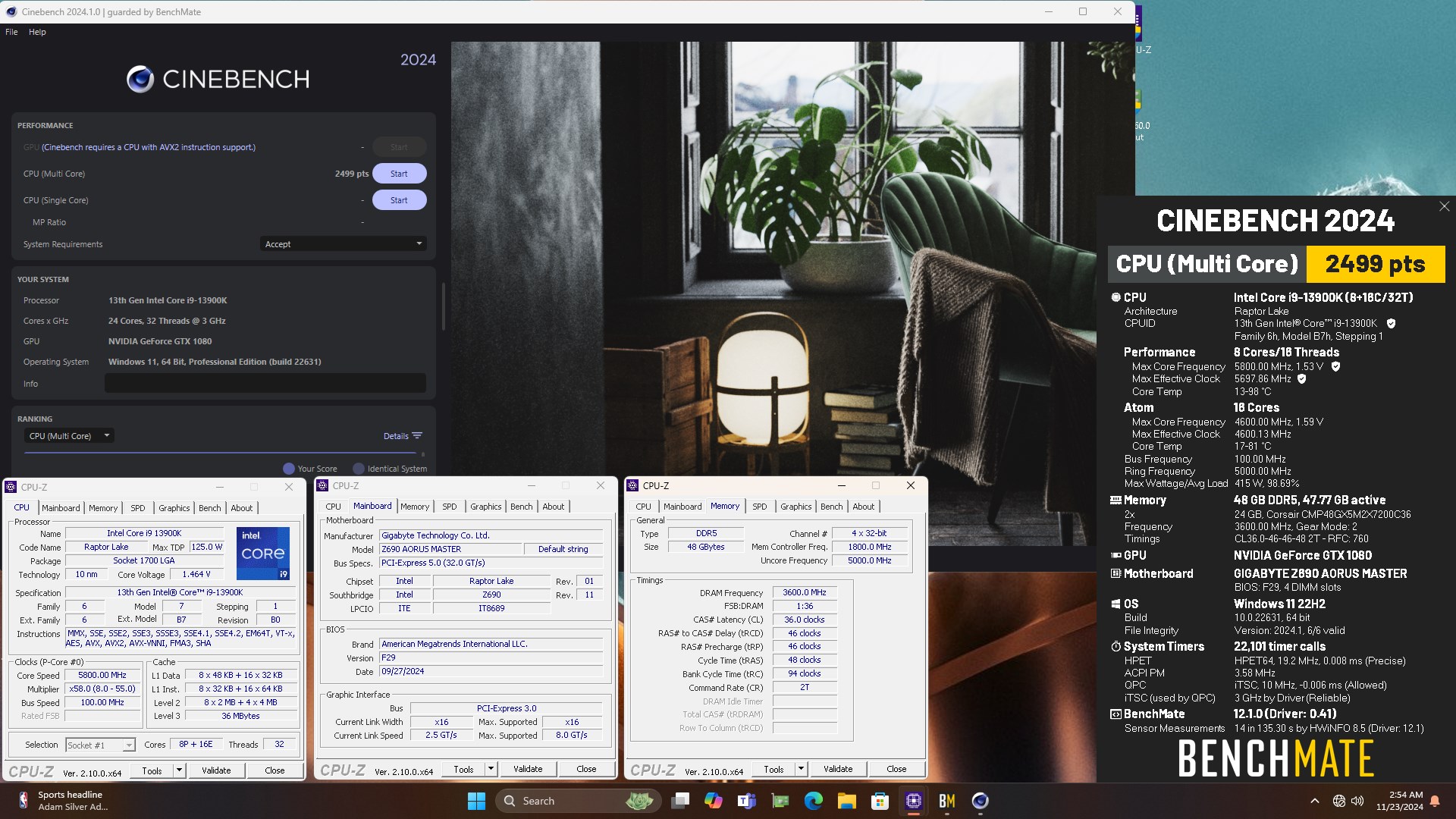Switch to BenchMate via BM taskbar icon

pos(947,801)
